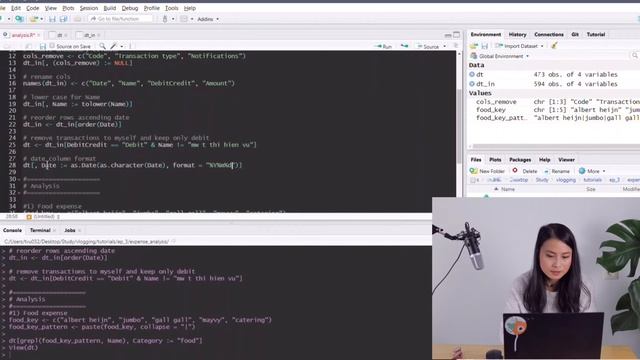
Task: Save file icon in source editor toolbar
Action: 42,47
